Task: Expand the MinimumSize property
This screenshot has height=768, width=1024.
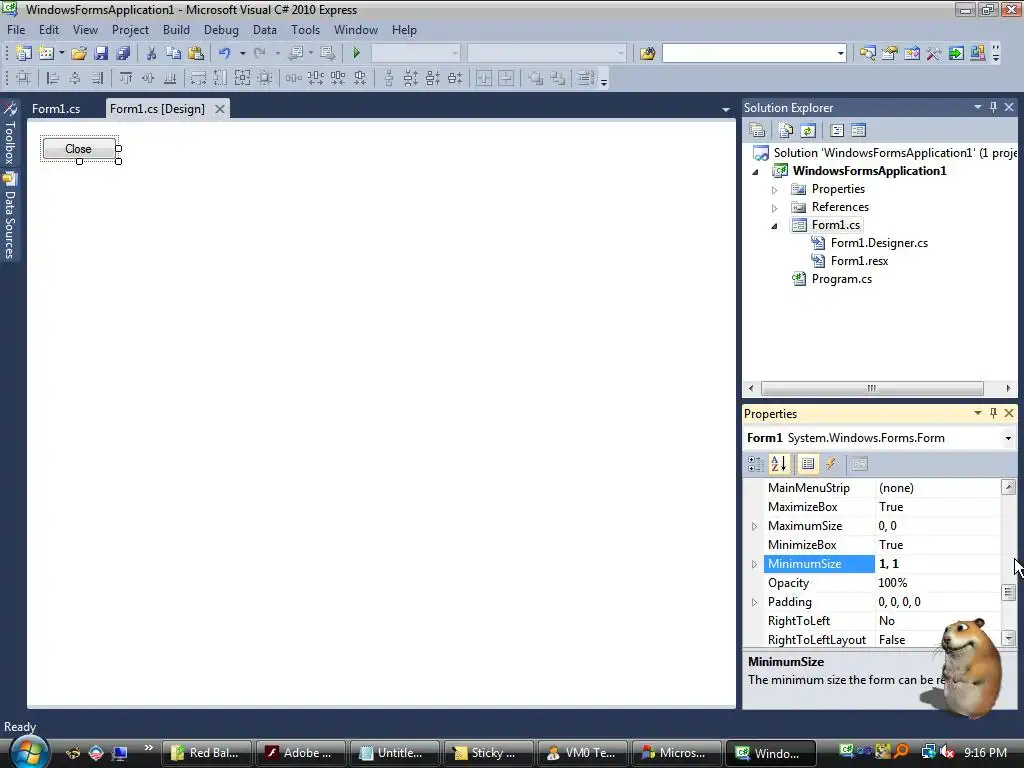Action: tap(754, 564)
